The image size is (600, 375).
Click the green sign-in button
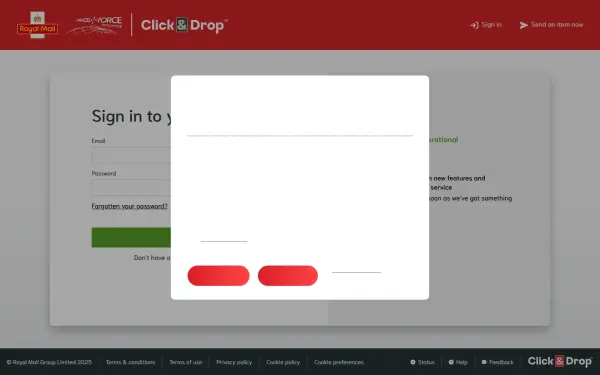click(x=131, y=238)
